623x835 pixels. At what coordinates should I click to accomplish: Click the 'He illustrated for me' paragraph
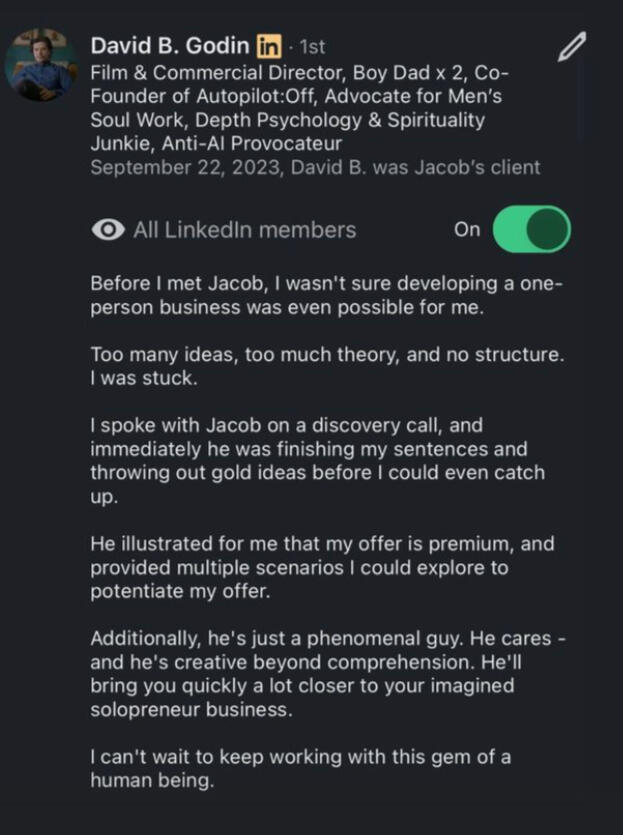[x=320, y=567]
